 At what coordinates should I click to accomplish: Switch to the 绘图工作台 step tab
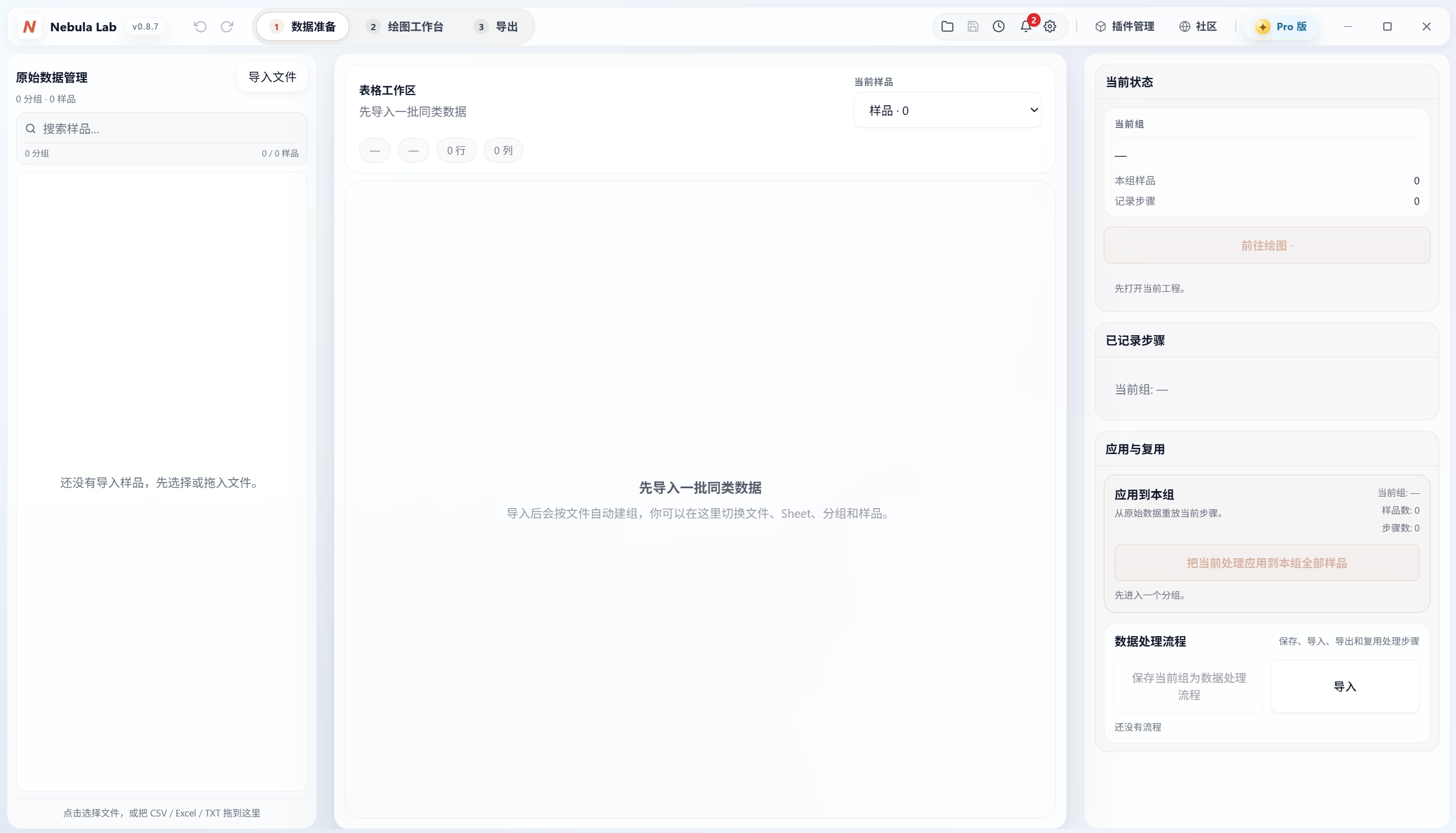(x=406, y=26)
